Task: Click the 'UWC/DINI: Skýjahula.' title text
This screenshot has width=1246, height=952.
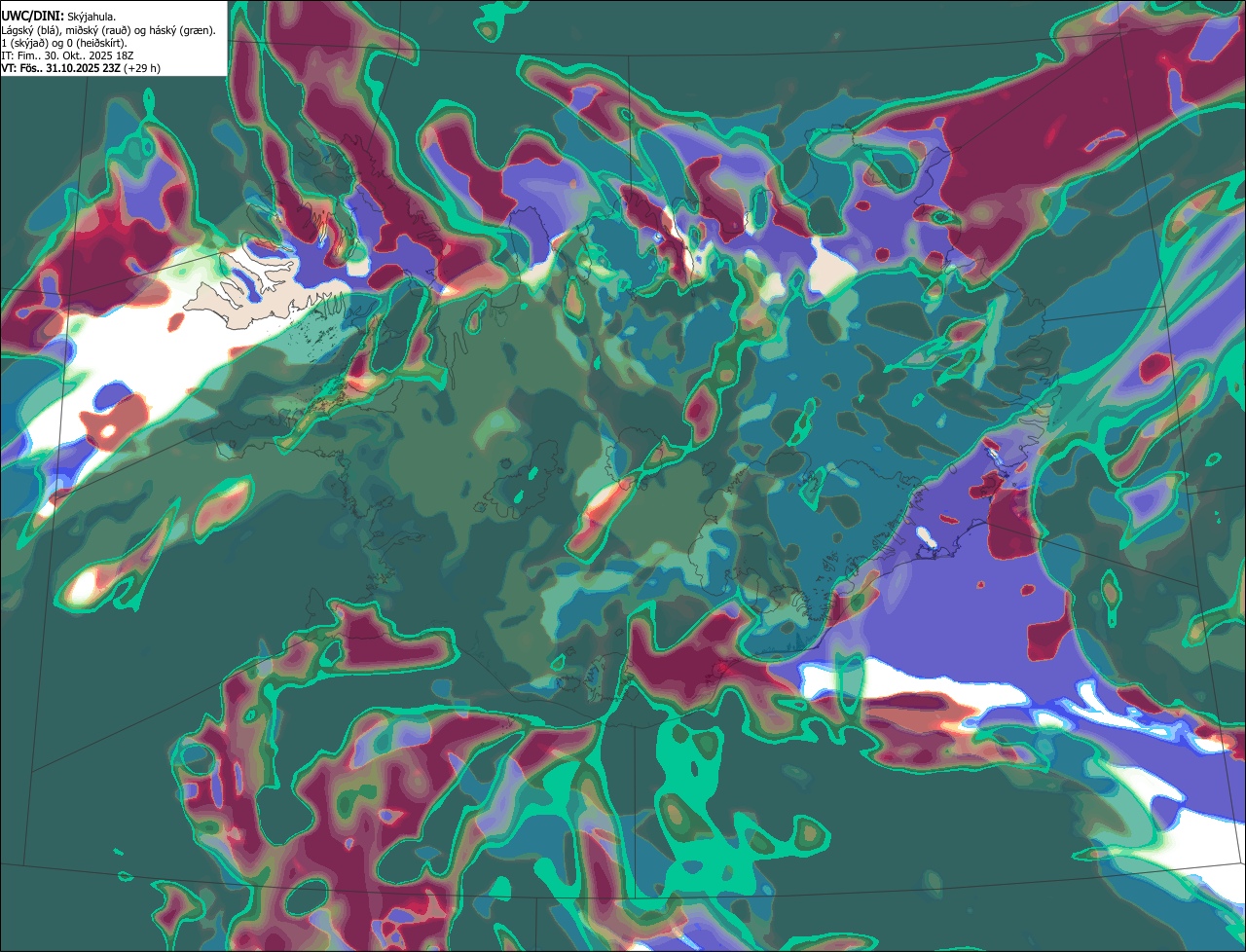Action: pos(58,16)
